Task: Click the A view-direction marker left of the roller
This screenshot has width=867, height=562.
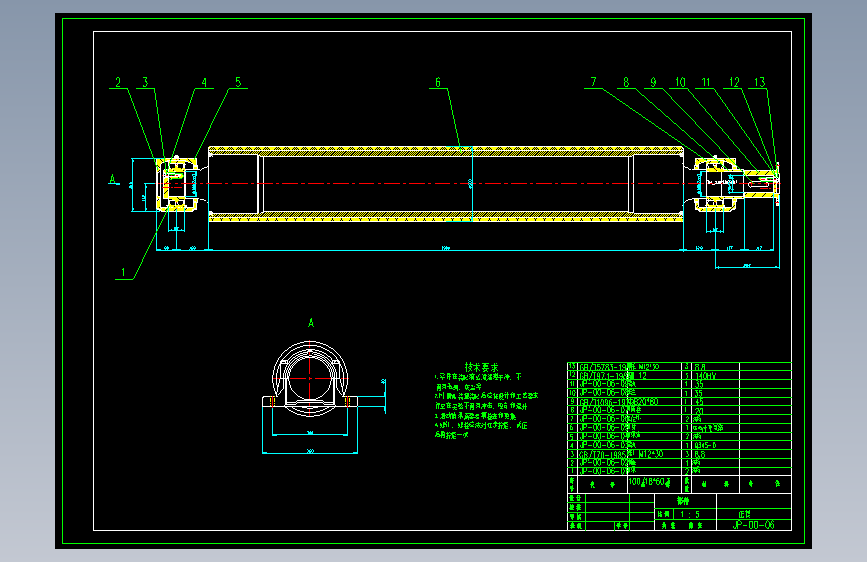Action: pos(113,179)
